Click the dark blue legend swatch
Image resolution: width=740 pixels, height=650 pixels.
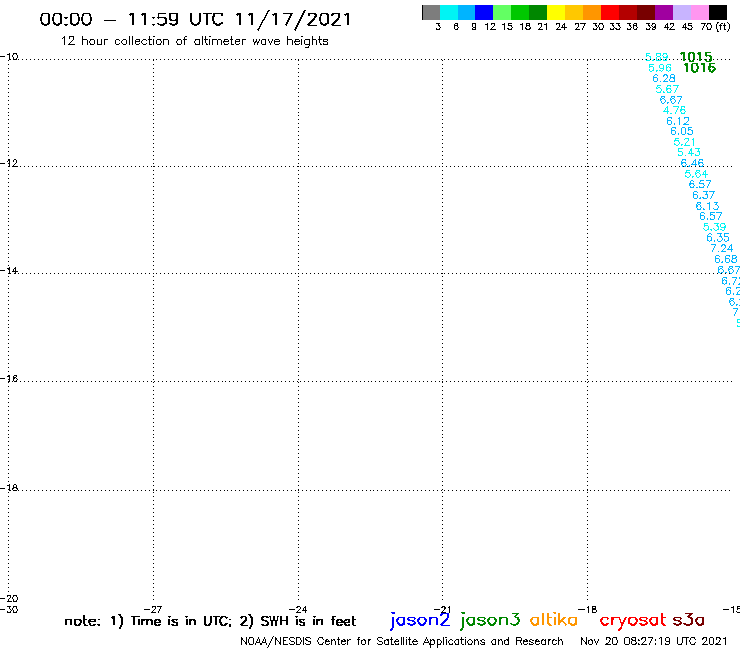coord(484,12)
